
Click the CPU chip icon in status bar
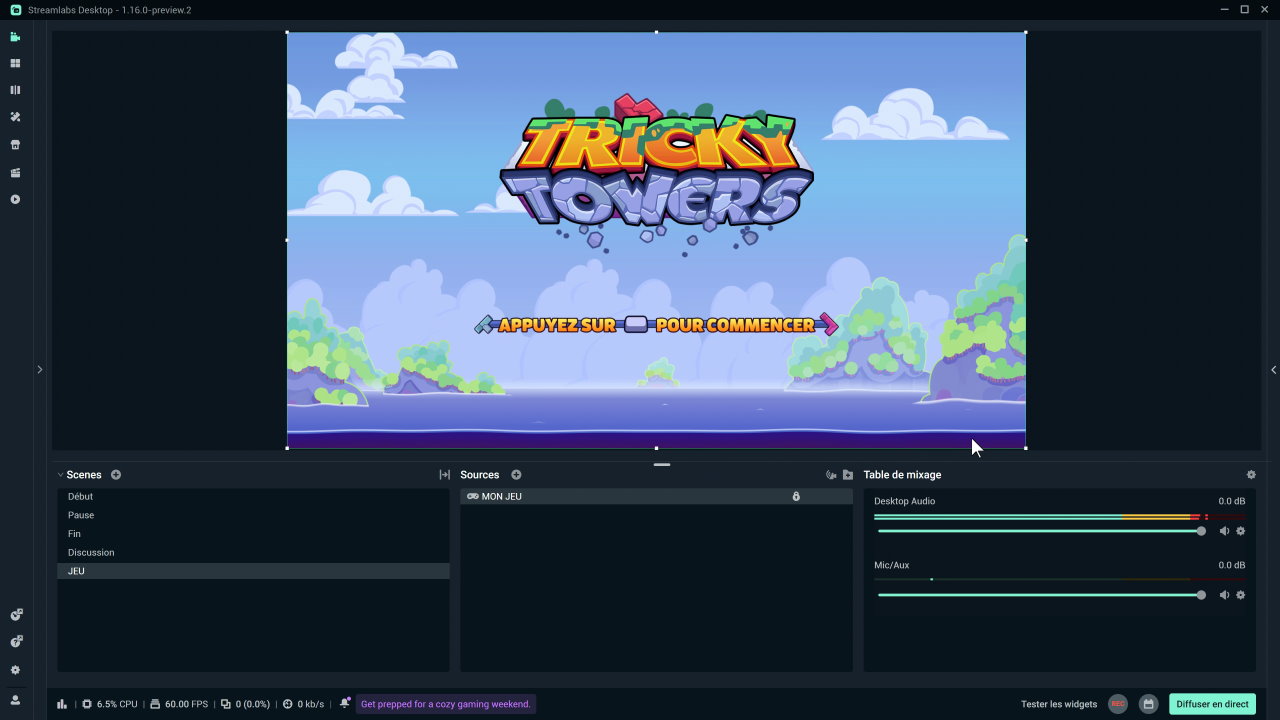click(87, 704)
